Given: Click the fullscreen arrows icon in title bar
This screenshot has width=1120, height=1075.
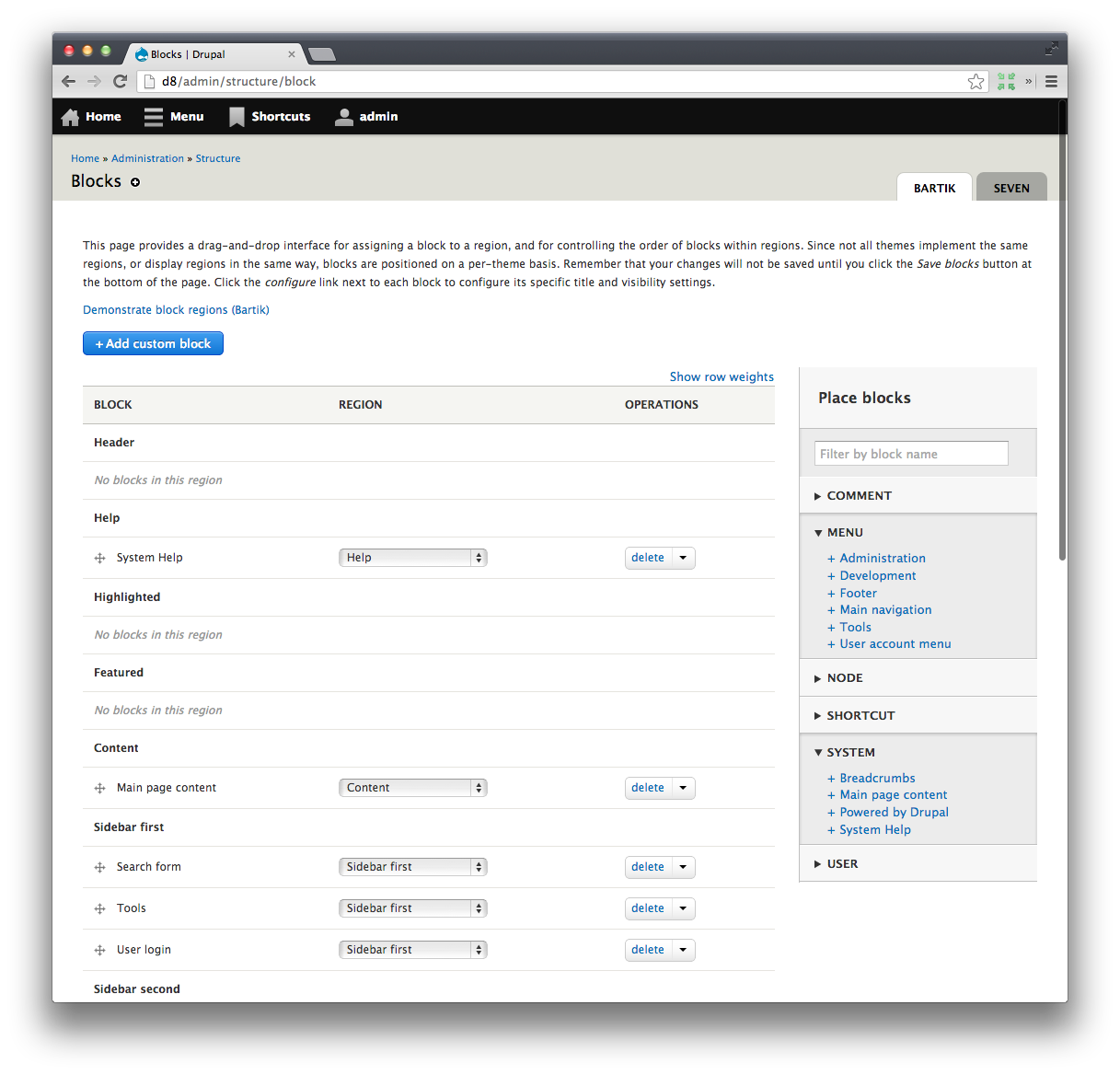Looking at the screenshot, I should (x=1051, y=48).
